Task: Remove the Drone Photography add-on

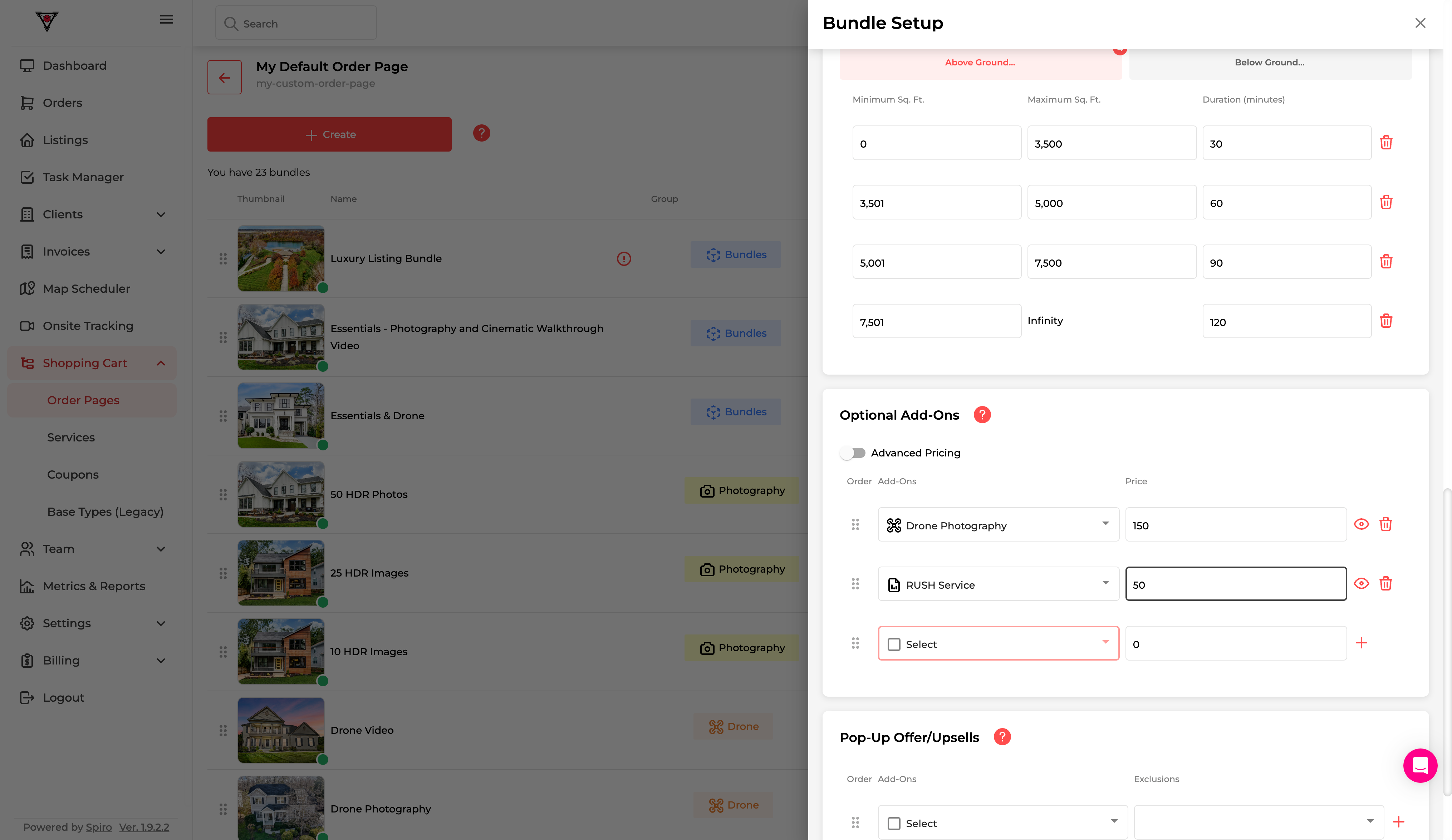Action: [x=1386, y=524]
